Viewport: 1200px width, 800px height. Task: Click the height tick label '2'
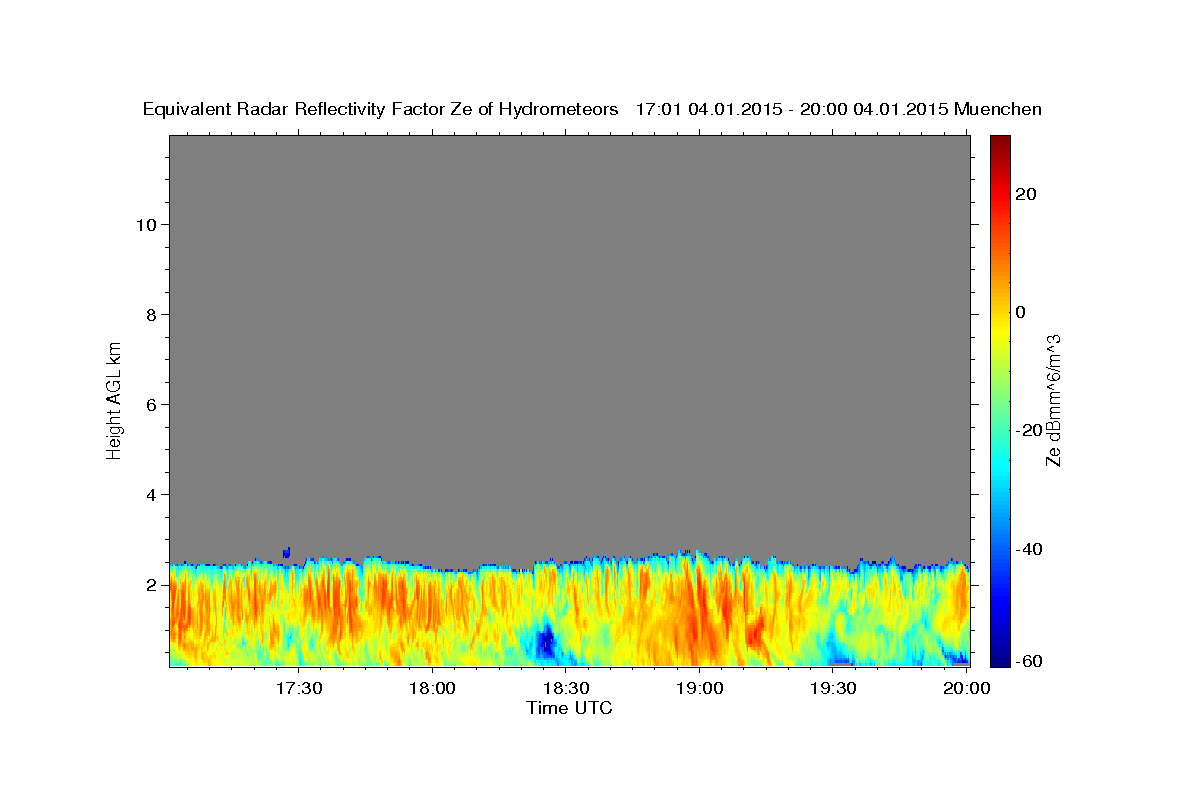(150, 584)
